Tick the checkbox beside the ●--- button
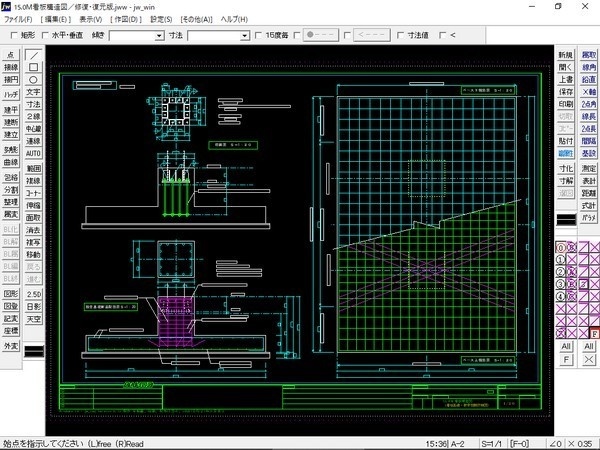This screenshot has height=450, width=600. click(297, 35)
